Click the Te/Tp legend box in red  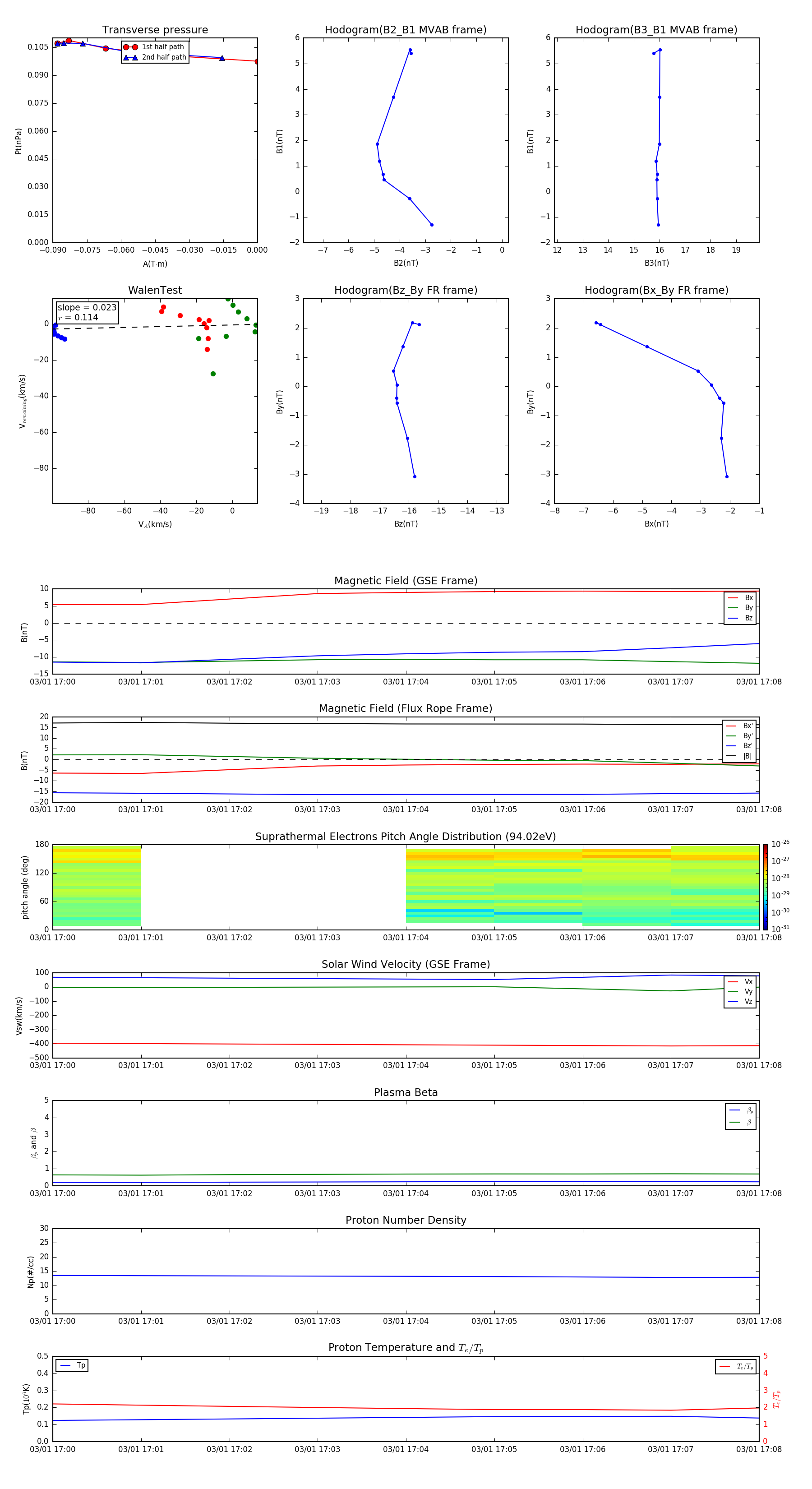coord(735,1366)
